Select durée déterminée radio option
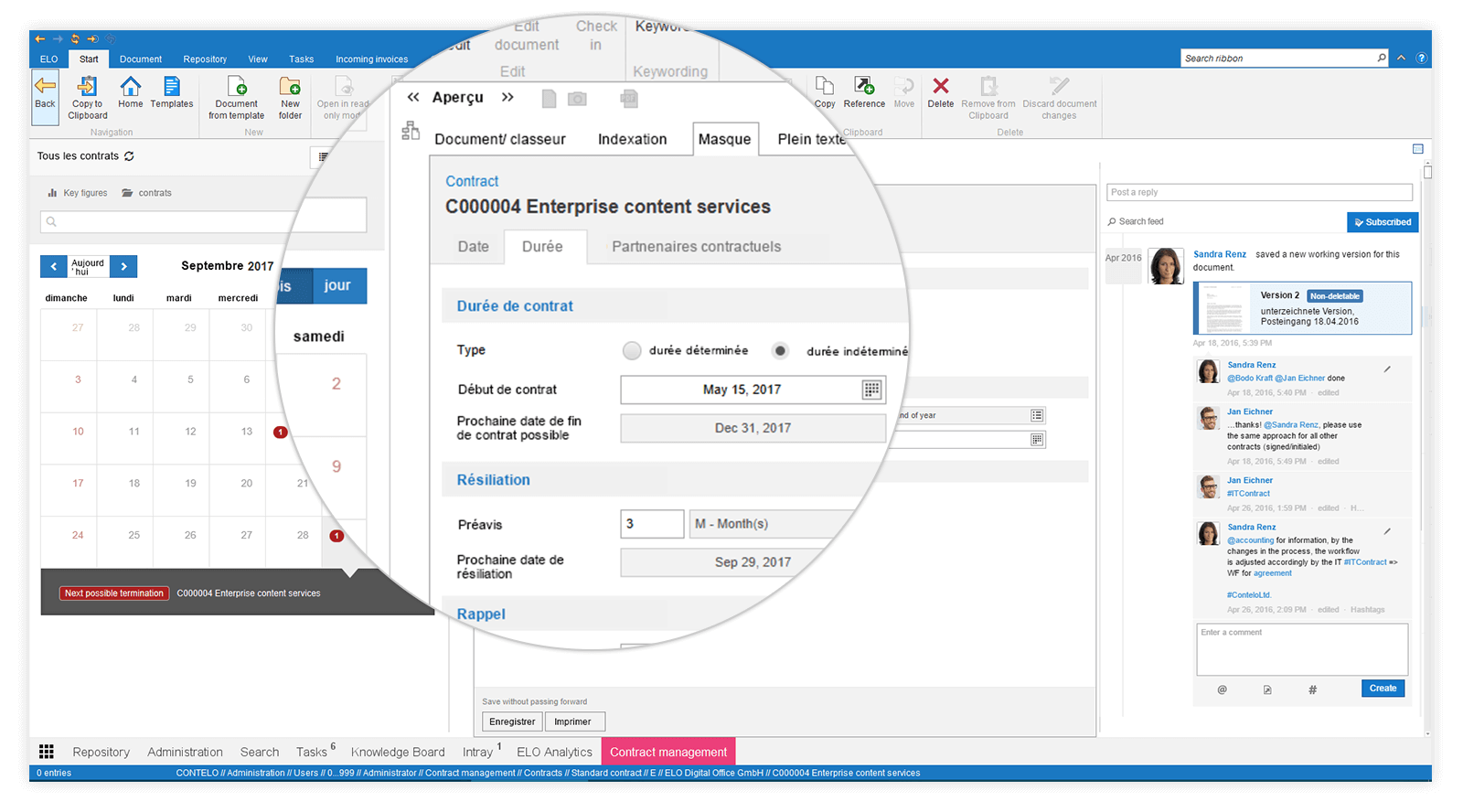Screen dimensions: 1463x812 point(632,350)
